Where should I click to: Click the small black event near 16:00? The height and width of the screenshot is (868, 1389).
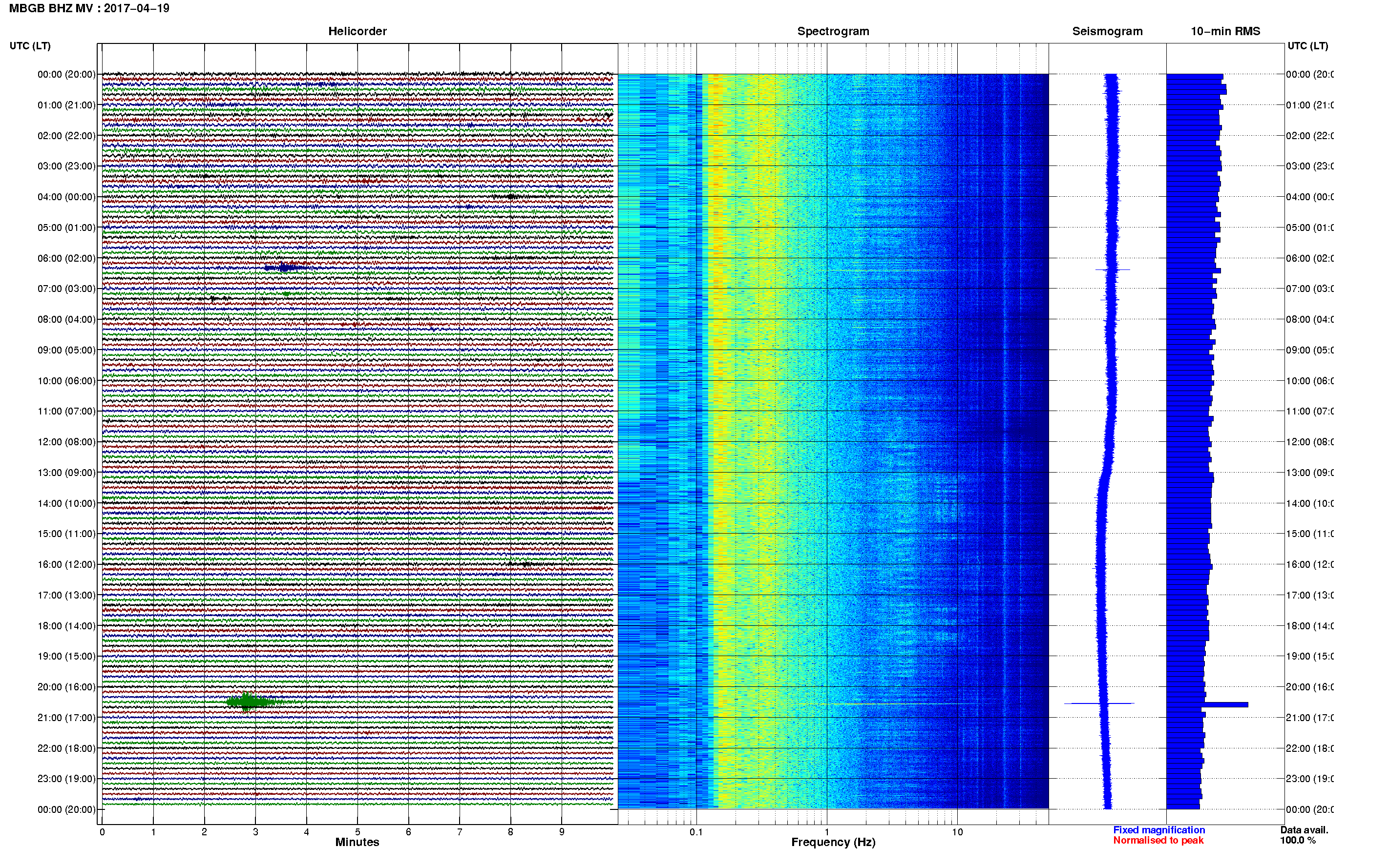[525, 564]
